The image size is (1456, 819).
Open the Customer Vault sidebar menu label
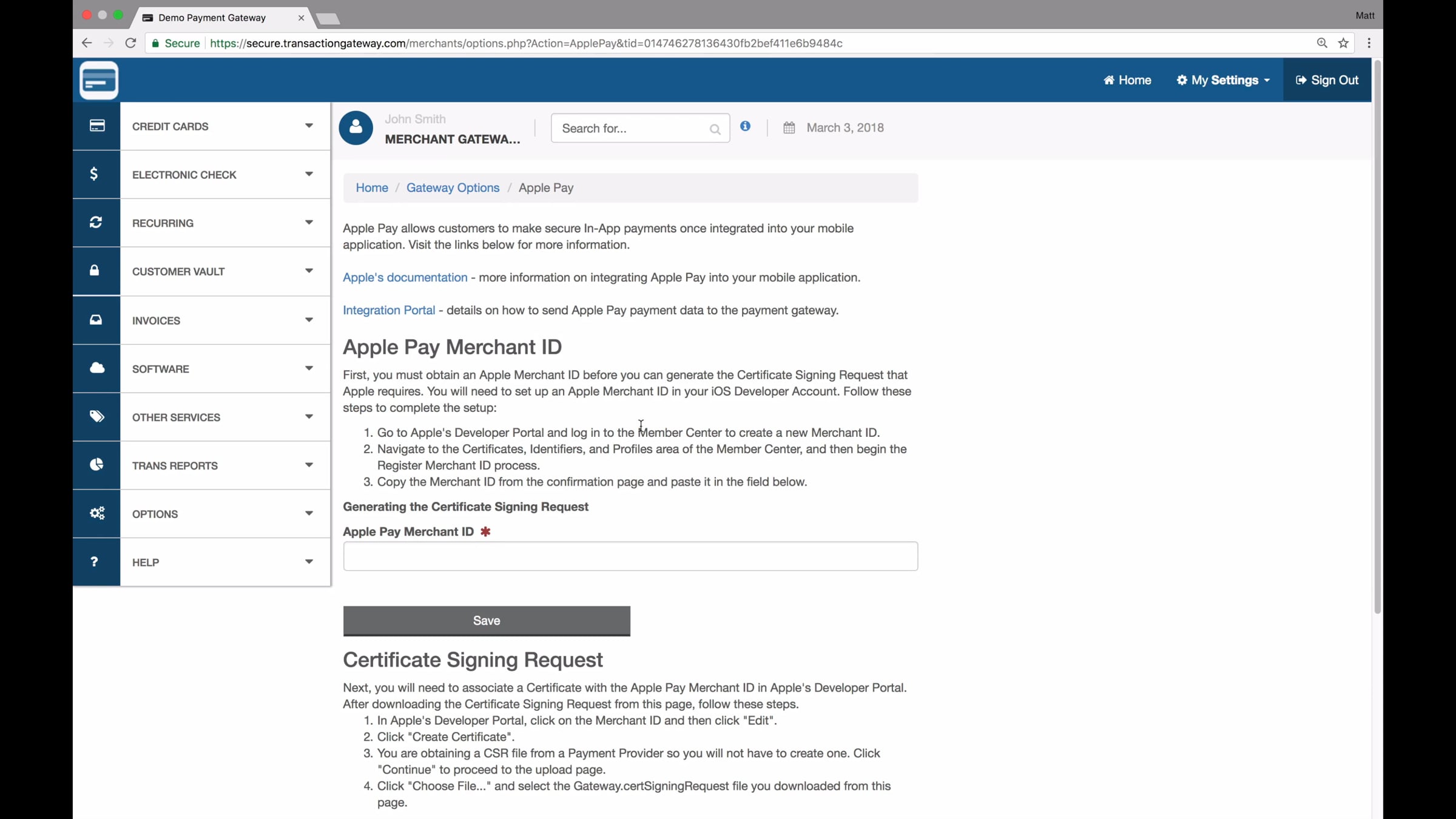click(x=178, y=272)
